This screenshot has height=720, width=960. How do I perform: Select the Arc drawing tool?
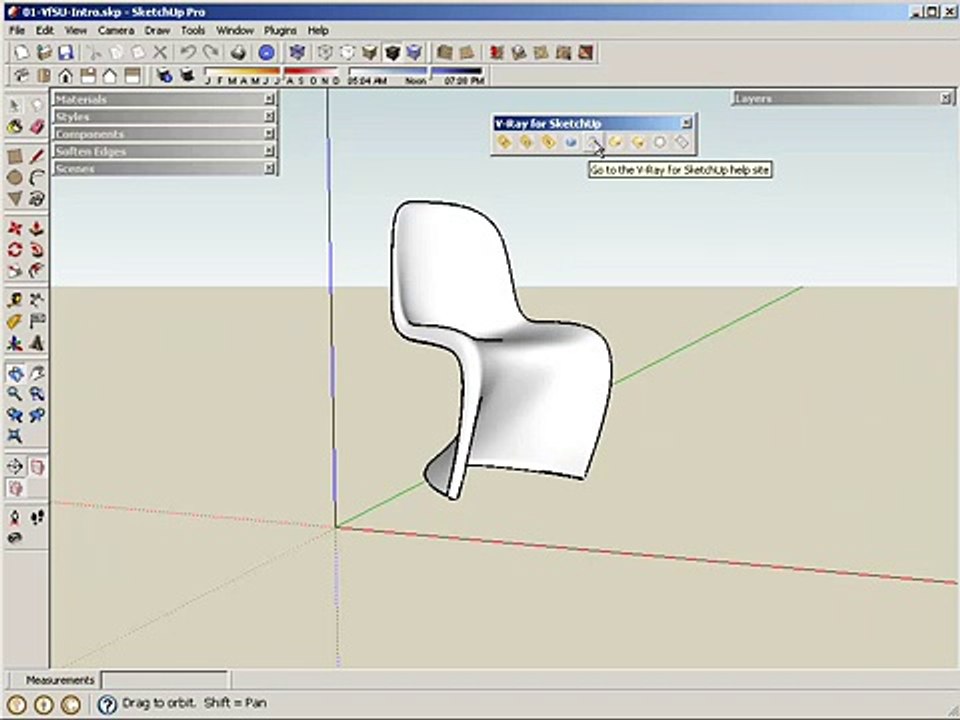(x=37, y=178)
